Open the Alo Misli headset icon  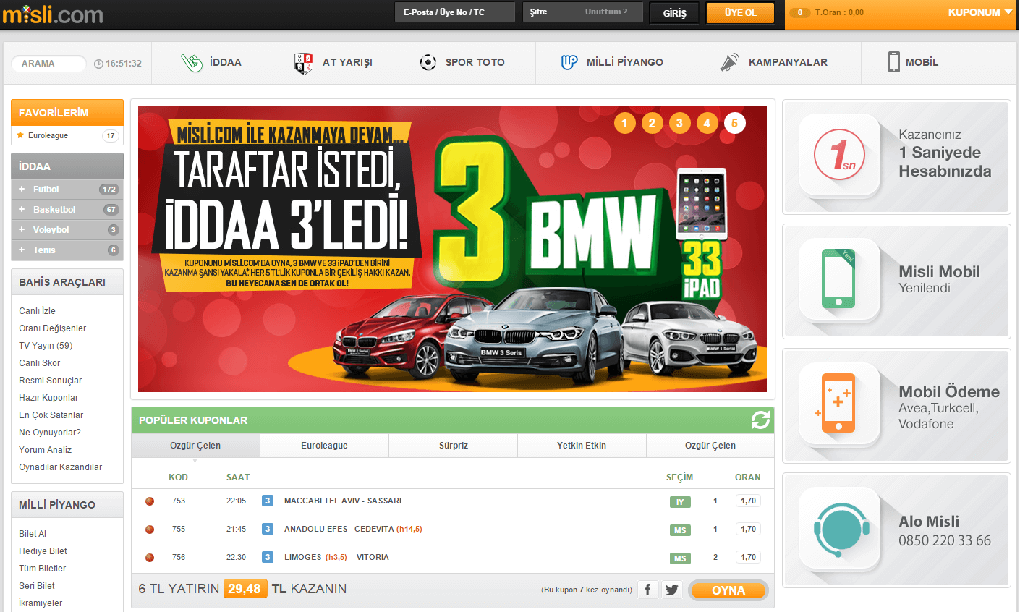[838, 528]
